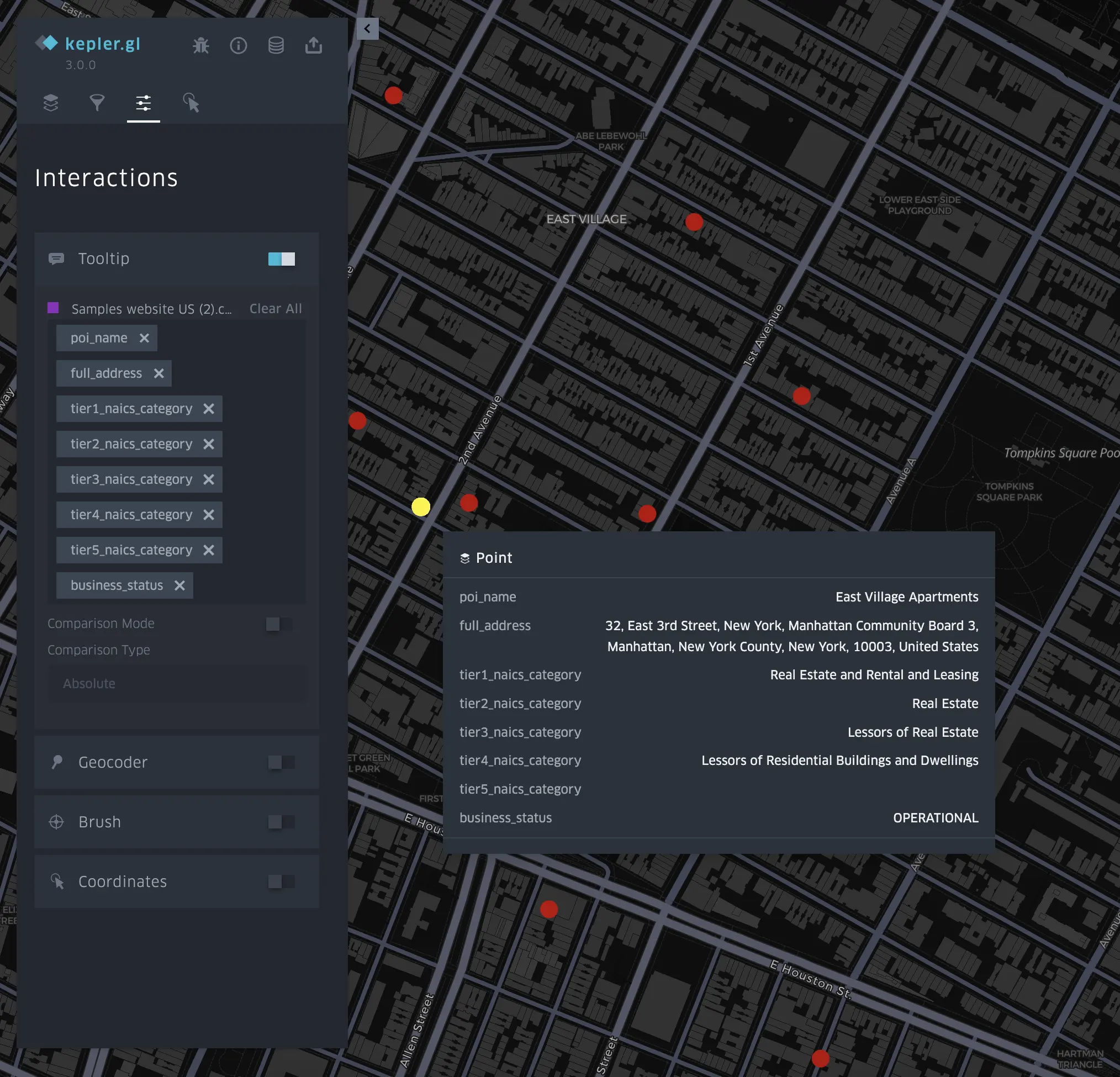Click the Geocoder pin icon
1120x1077 pixels.
[x=56, y=762]
